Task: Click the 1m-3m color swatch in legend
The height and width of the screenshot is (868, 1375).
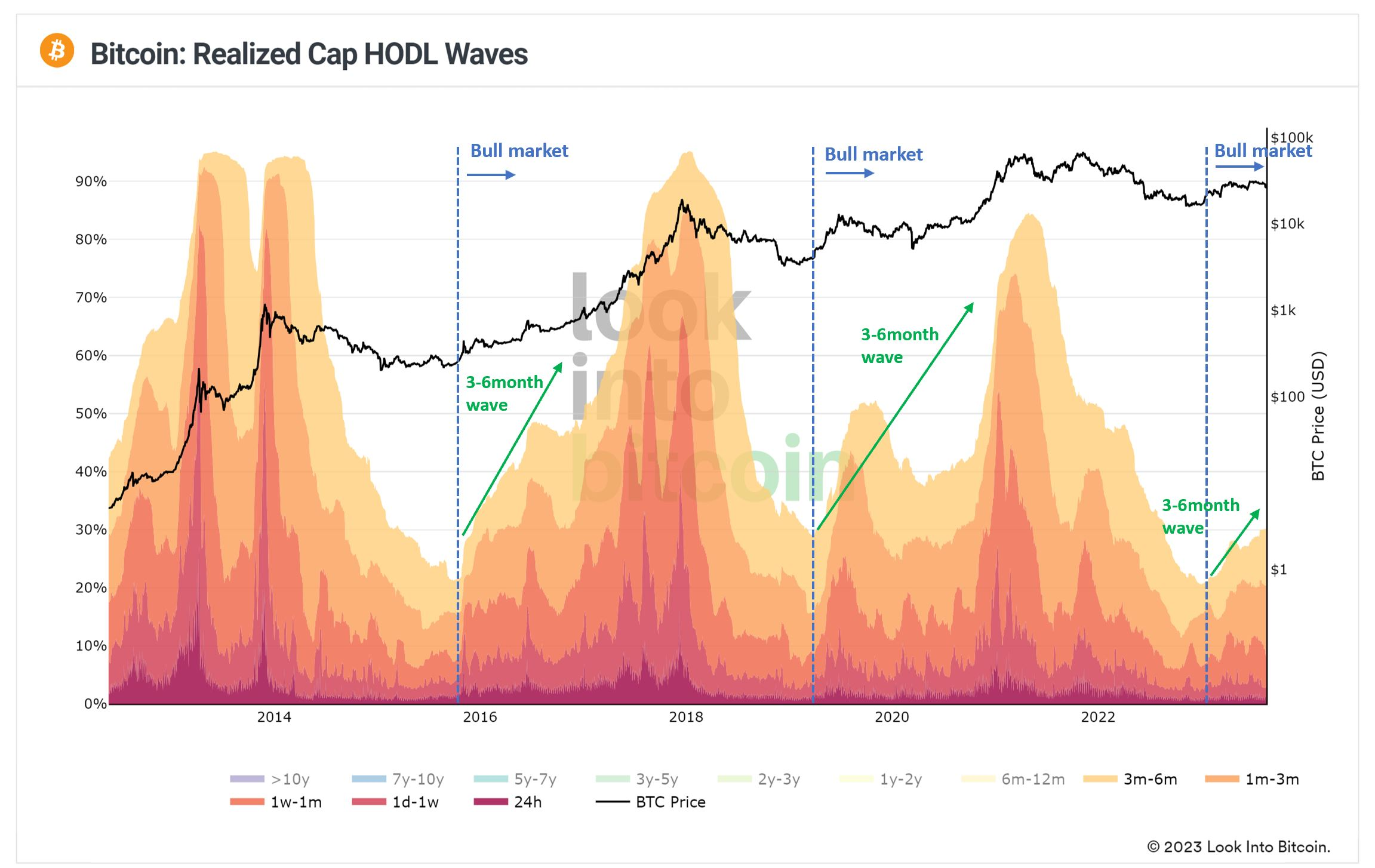Action: pos(1222,779)
